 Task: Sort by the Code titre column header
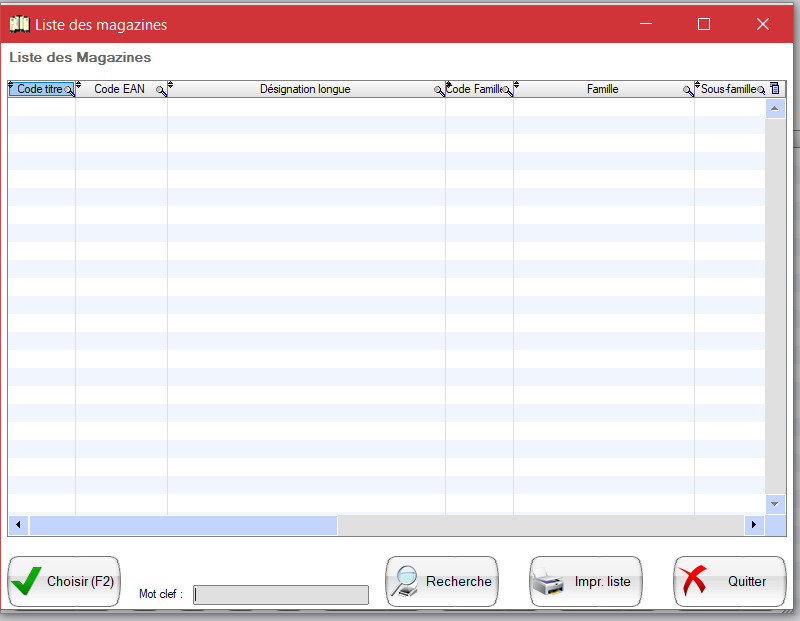[x=39, y=89]
